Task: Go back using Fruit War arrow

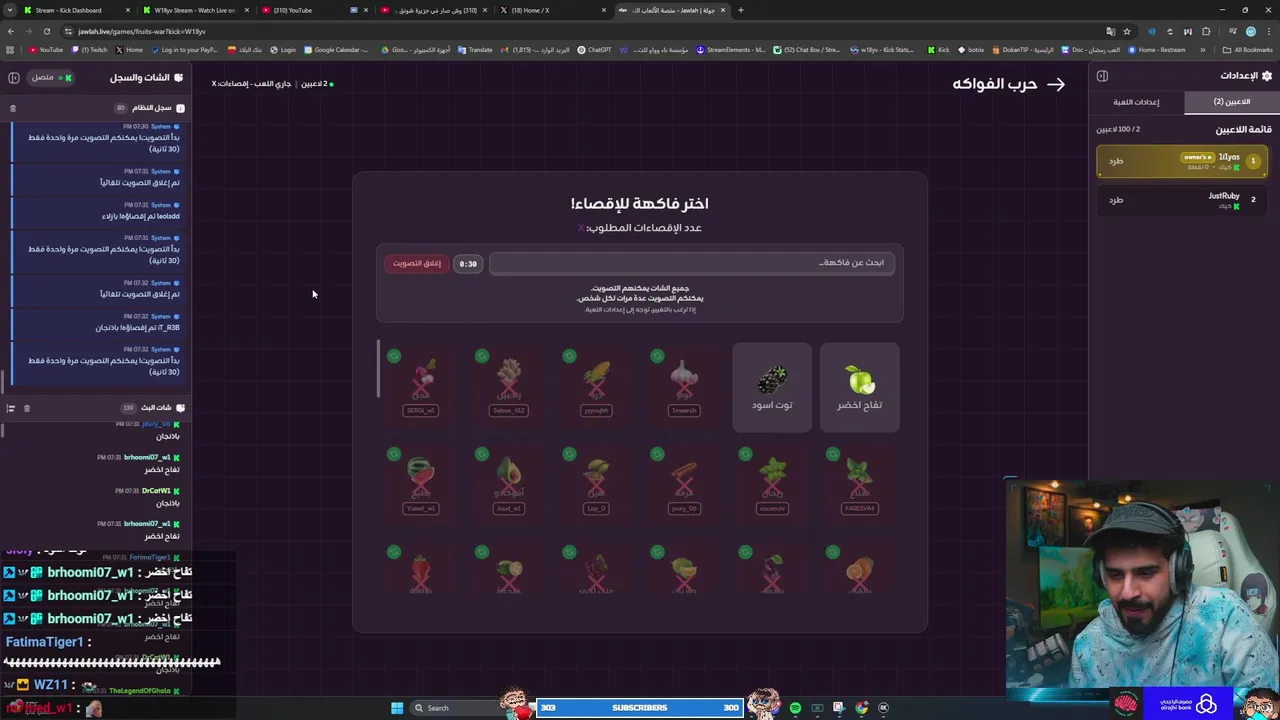Action: pyautogui.click(x=1056, y=84)
